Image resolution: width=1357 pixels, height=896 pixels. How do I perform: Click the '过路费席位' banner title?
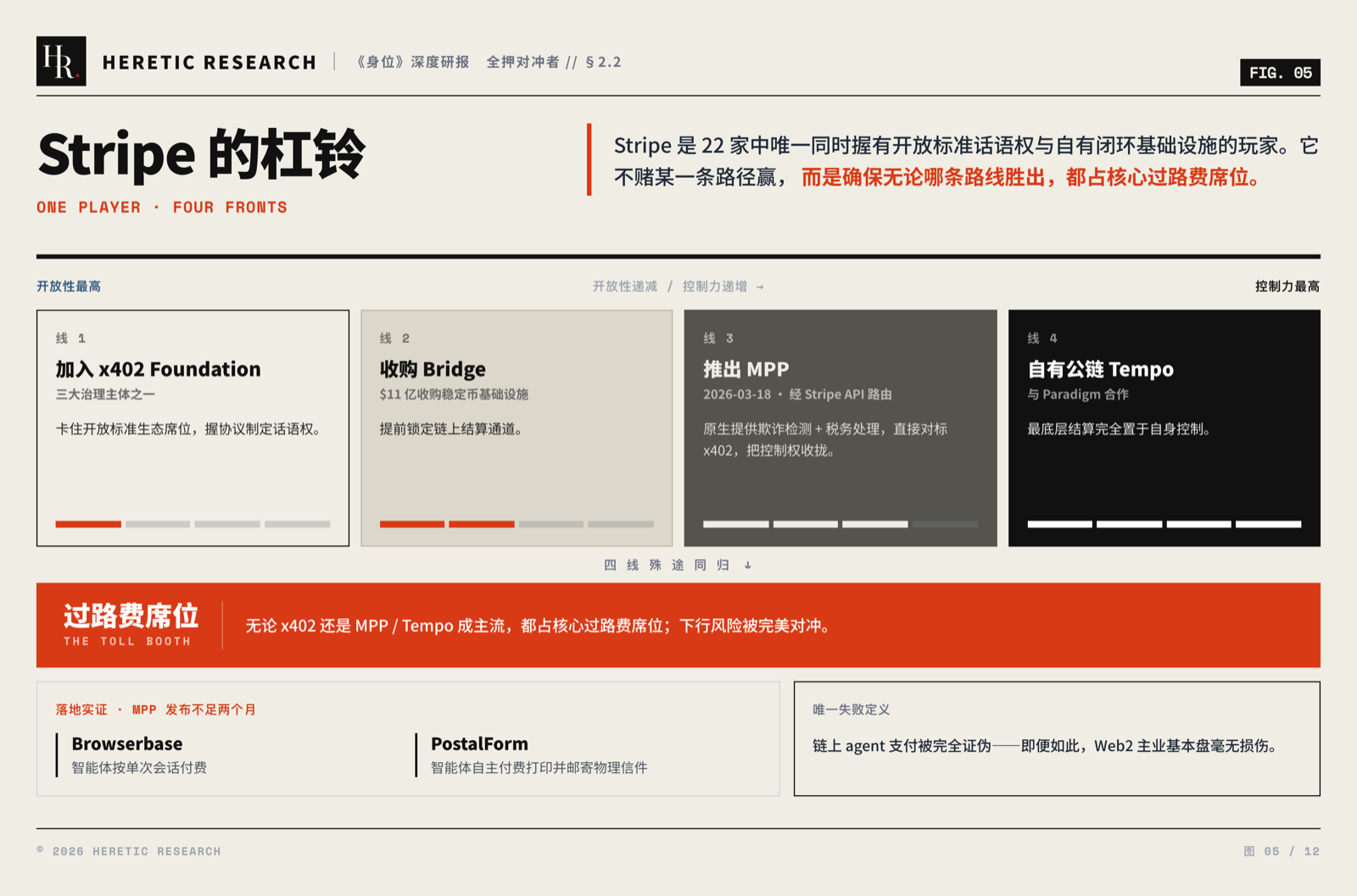point(131,615)
